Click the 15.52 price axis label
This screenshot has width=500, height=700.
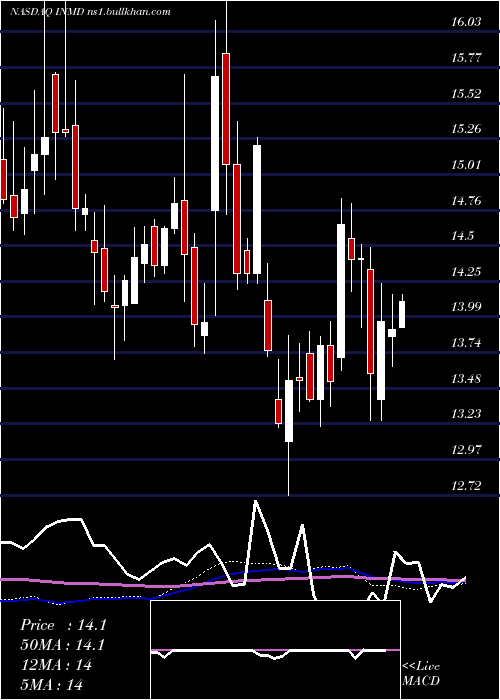coord(466,93)
